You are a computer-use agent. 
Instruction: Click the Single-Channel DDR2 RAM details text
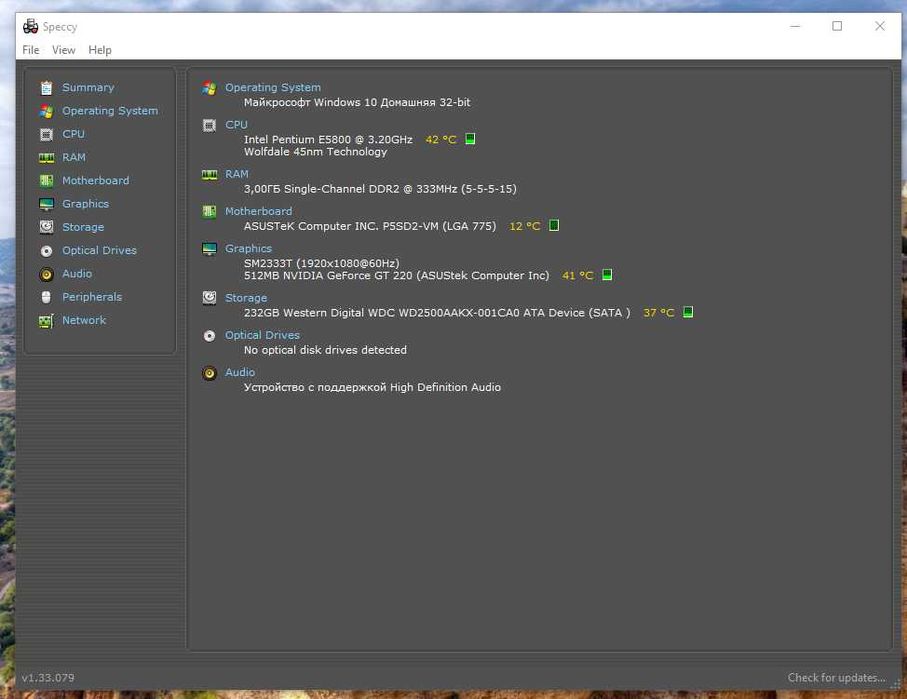[x=380, y=189]
